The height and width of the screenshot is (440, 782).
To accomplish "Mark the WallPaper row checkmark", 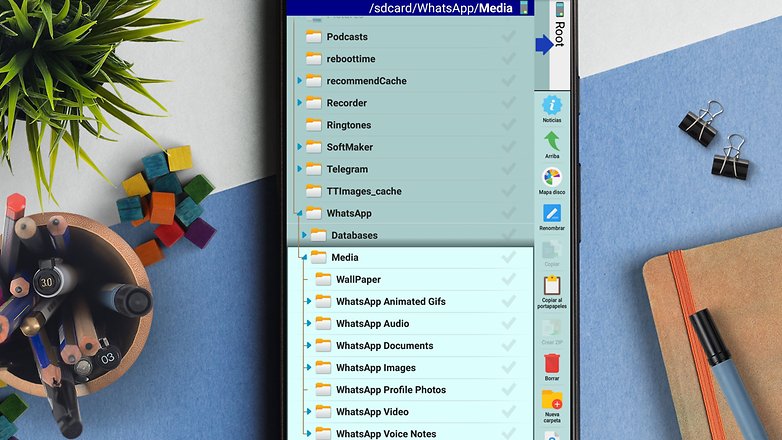I will (509, 278).
